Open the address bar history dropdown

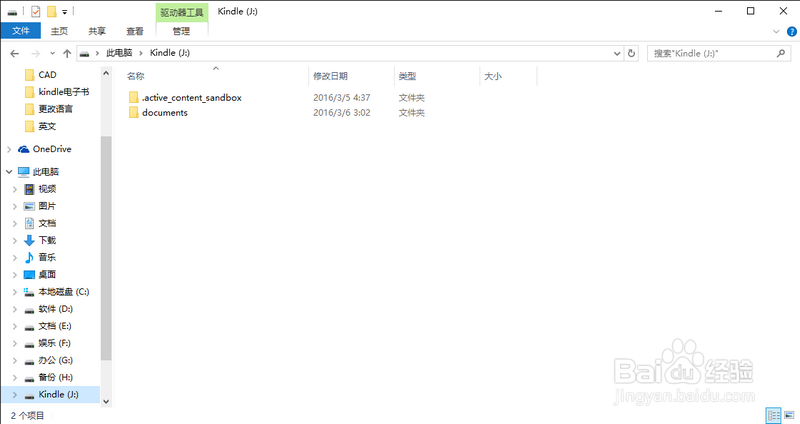pos(617,53)
